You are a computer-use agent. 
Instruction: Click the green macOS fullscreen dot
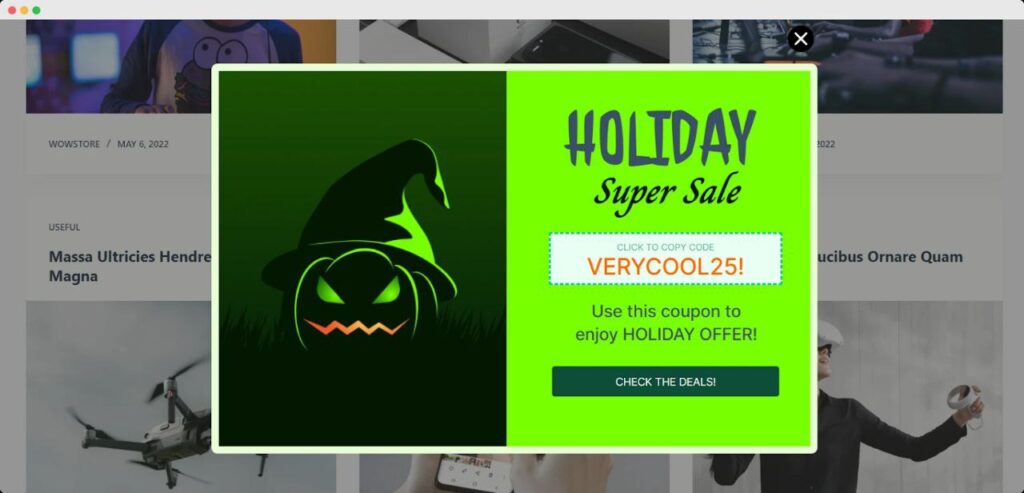click(37, 10)
